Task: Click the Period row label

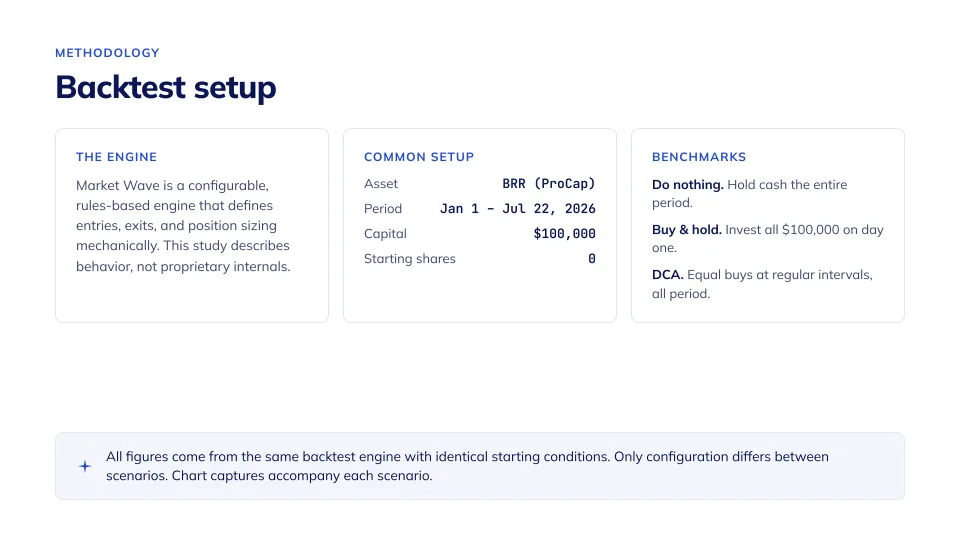Action: [383, 209]
